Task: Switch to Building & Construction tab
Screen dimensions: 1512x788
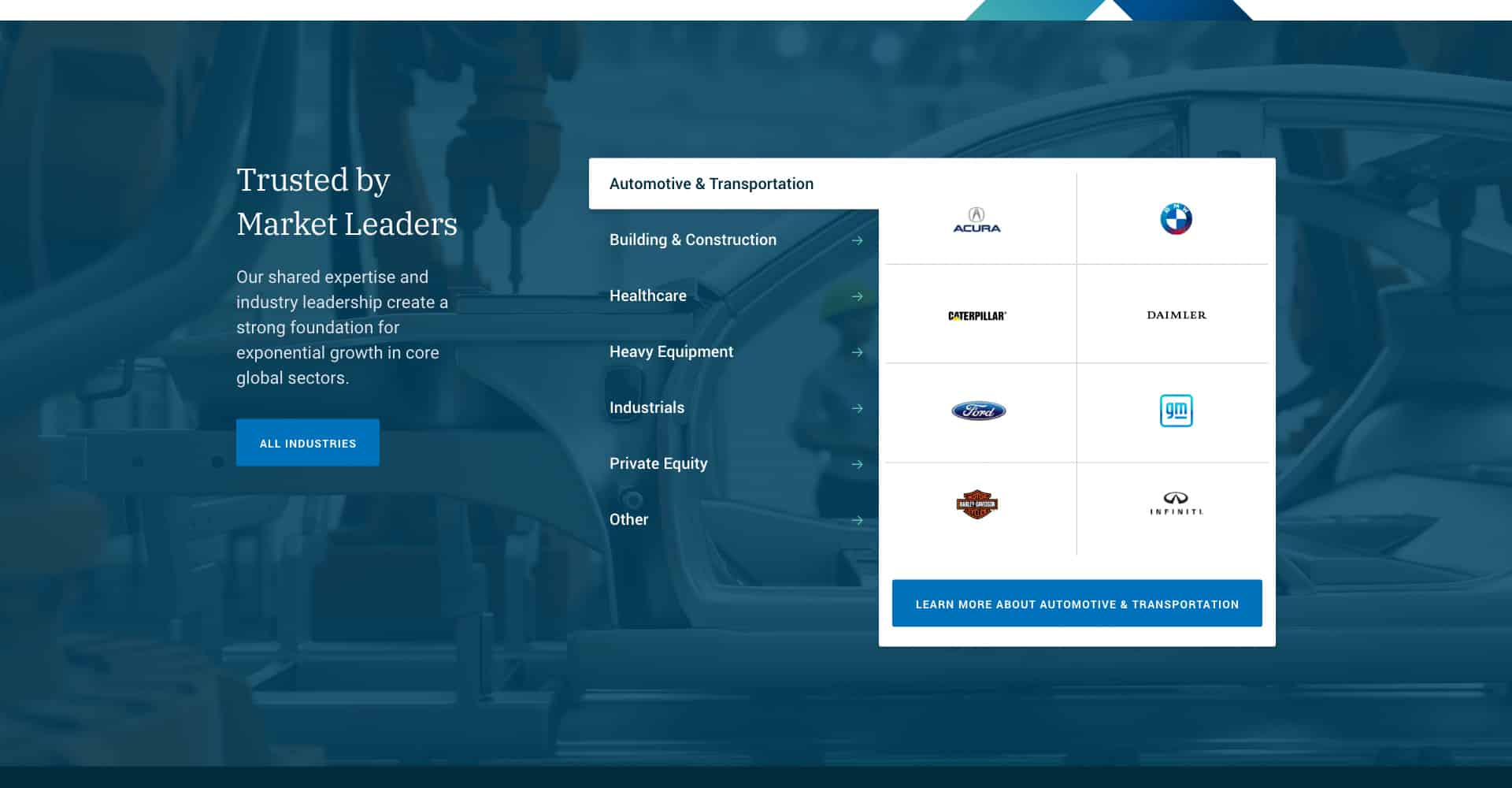Action: coord(734,240)
